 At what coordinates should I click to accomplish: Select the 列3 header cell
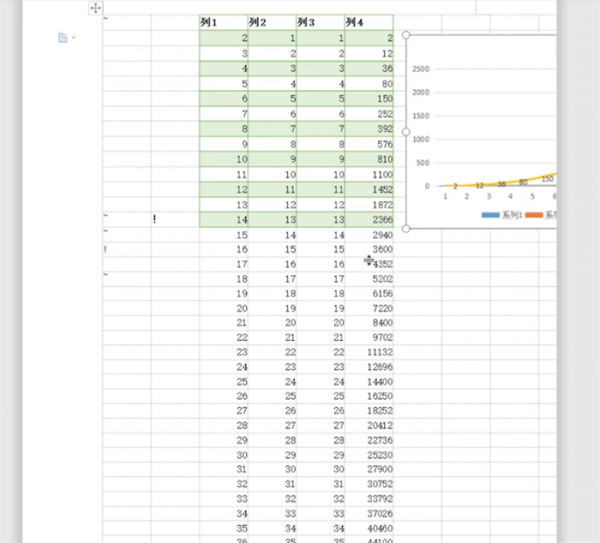point(321,23)
